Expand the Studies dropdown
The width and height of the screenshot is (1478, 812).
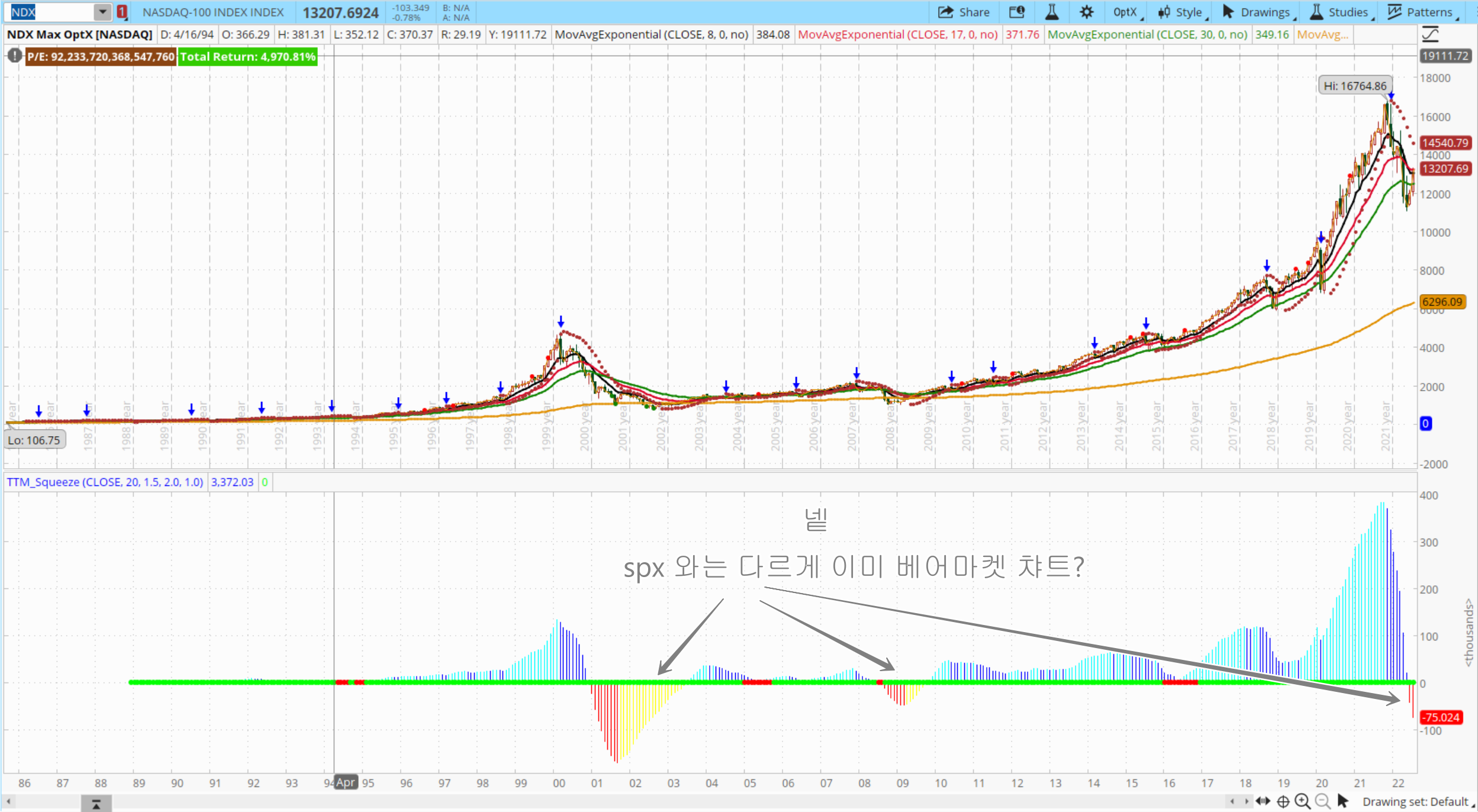click(1341, 12)
